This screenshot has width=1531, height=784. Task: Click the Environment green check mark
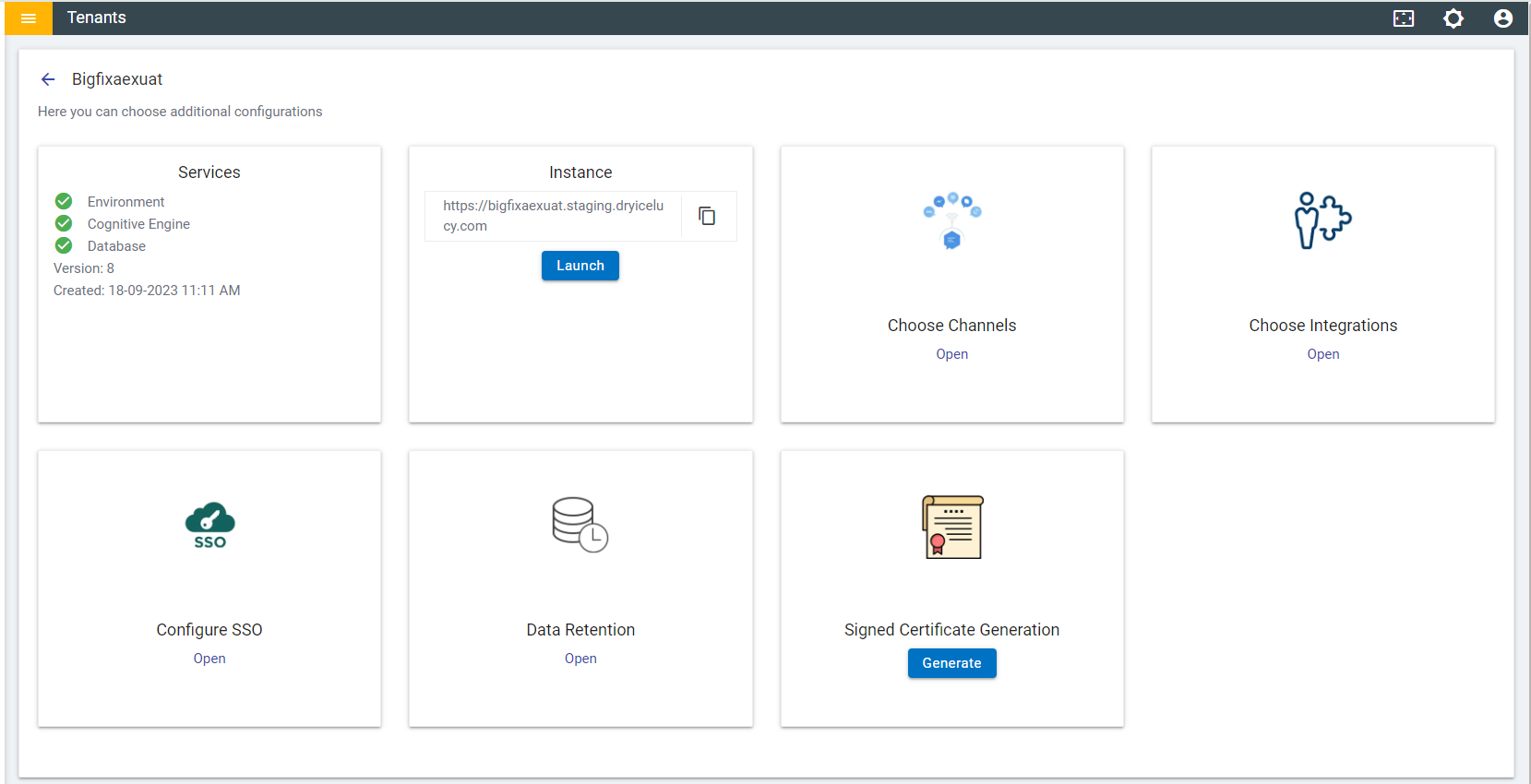click(64, 201)
